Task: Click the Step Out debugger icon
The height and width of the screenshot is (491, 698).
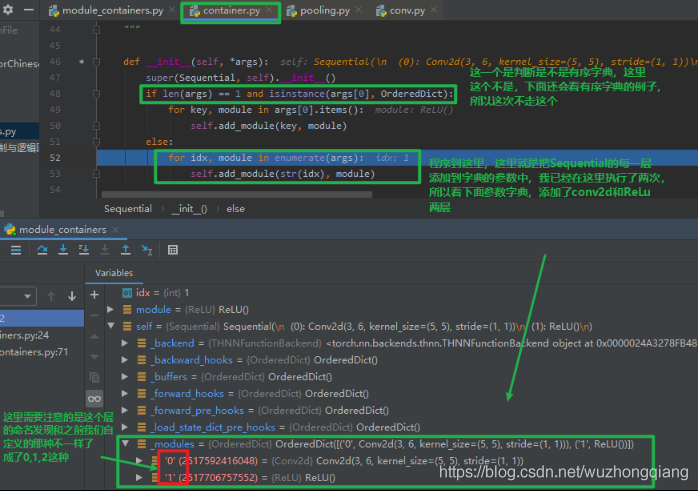Action: 126,250
